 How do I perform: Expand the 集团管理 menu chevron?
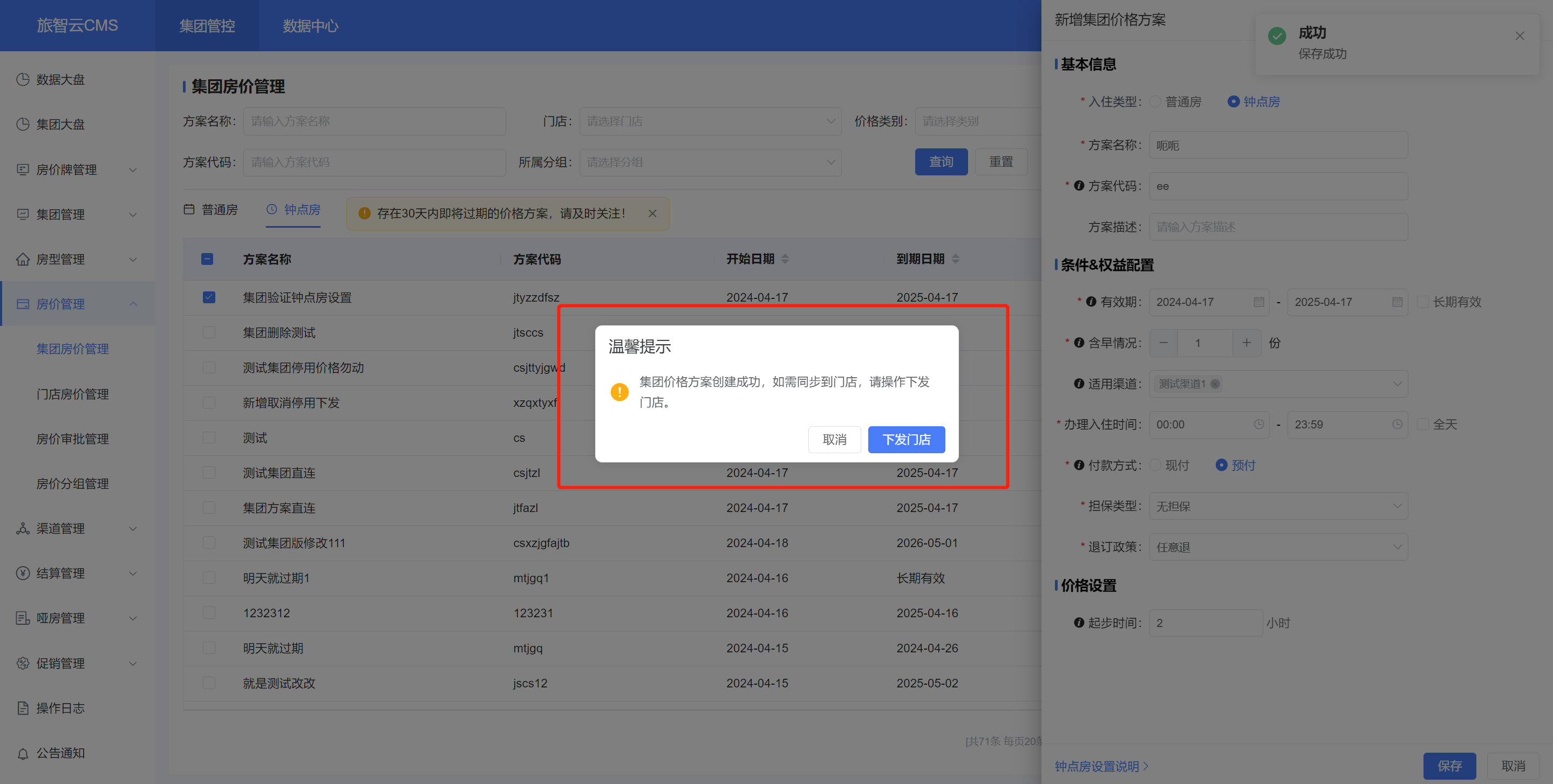tap(133, 215)
